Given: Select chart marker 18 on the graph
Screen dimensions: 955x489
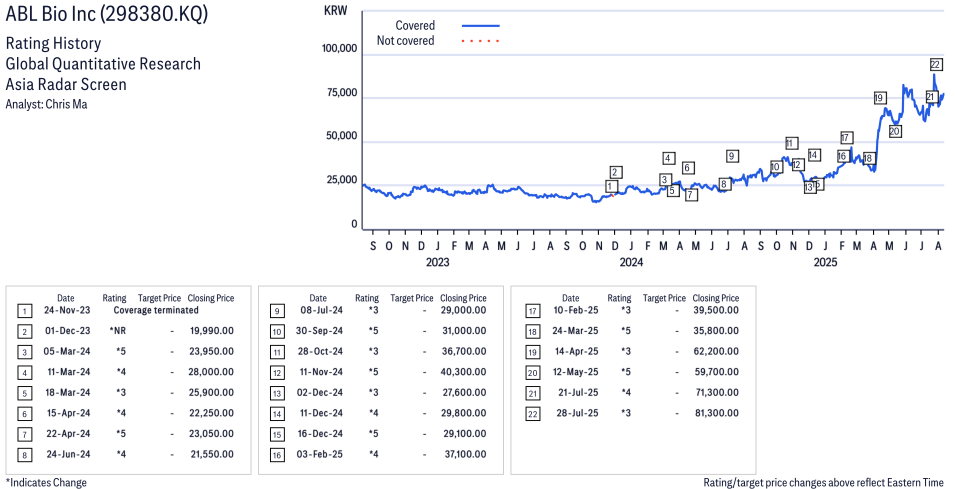Looking at the screenshot, I should (869, 158).
